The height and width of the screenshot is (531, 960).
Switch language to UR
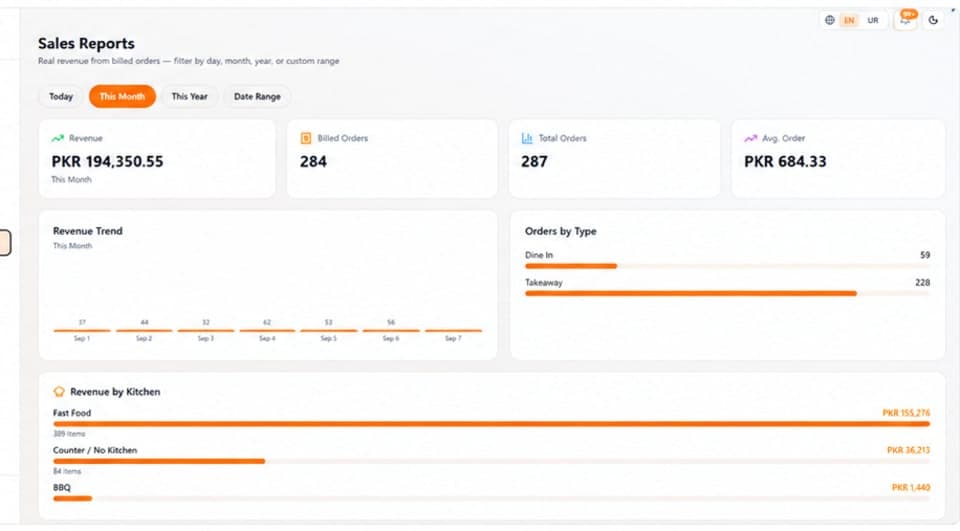(x=873, y=20)
